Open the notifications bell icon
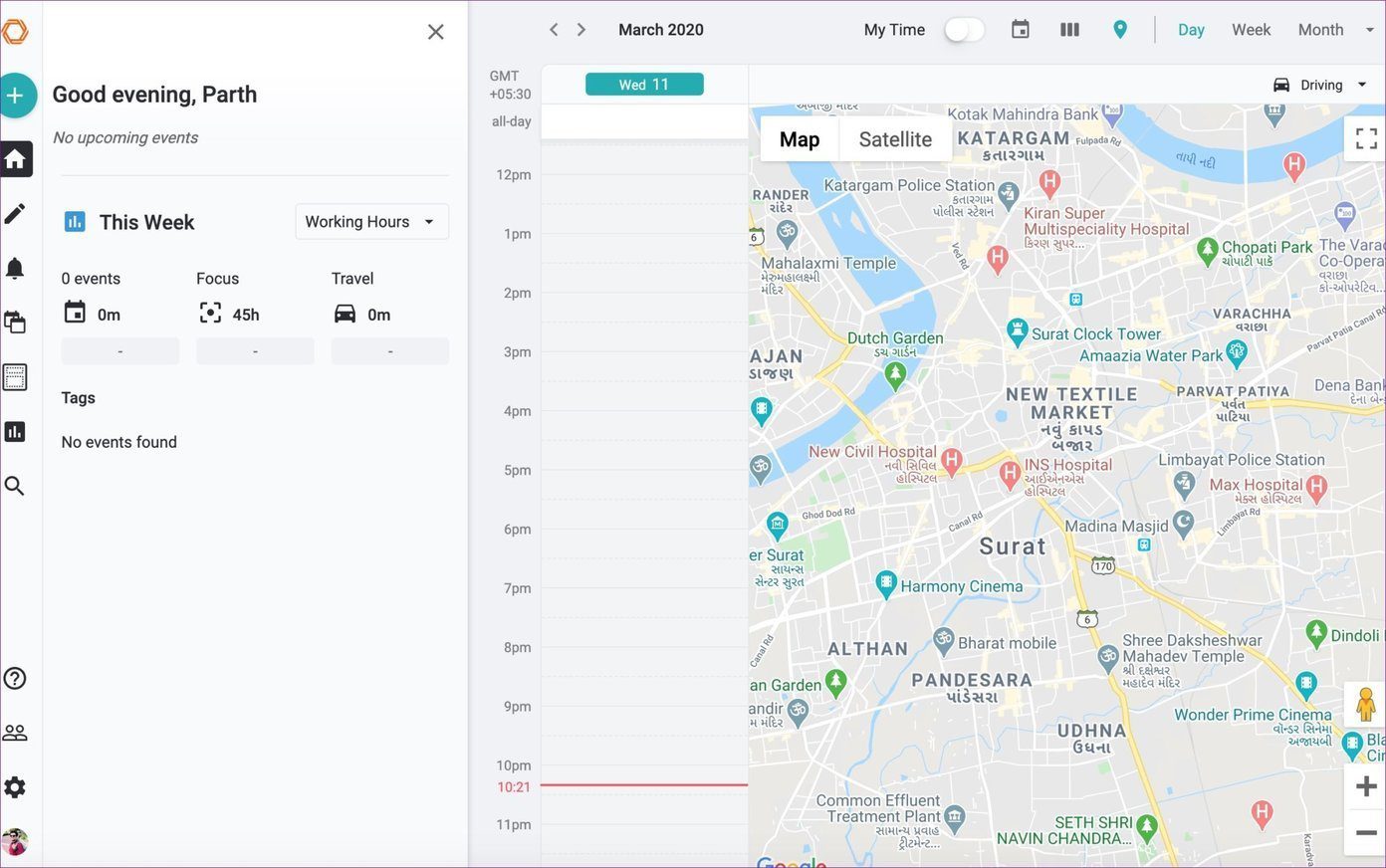The height and width of the screenshot is (868, 1386). coord(15,268)
